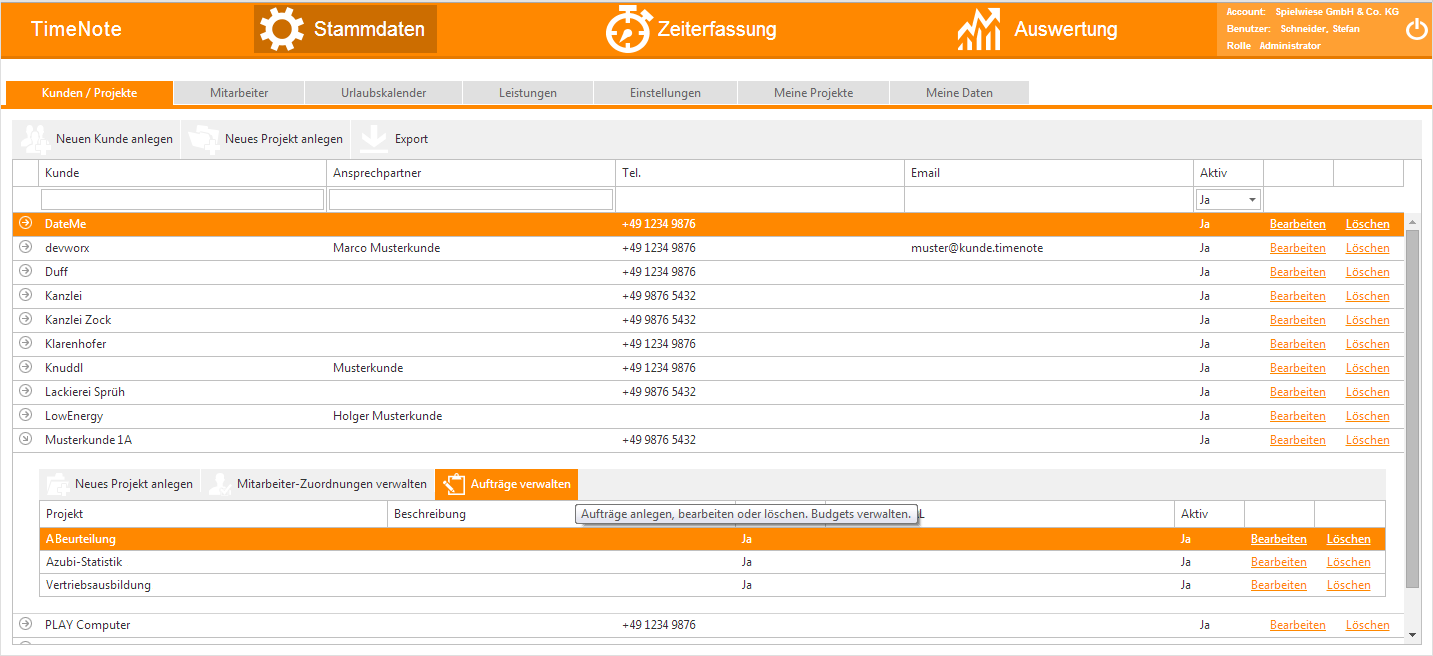Click Bearbeiten for the Knuddl customer

tap(1297, 368)
